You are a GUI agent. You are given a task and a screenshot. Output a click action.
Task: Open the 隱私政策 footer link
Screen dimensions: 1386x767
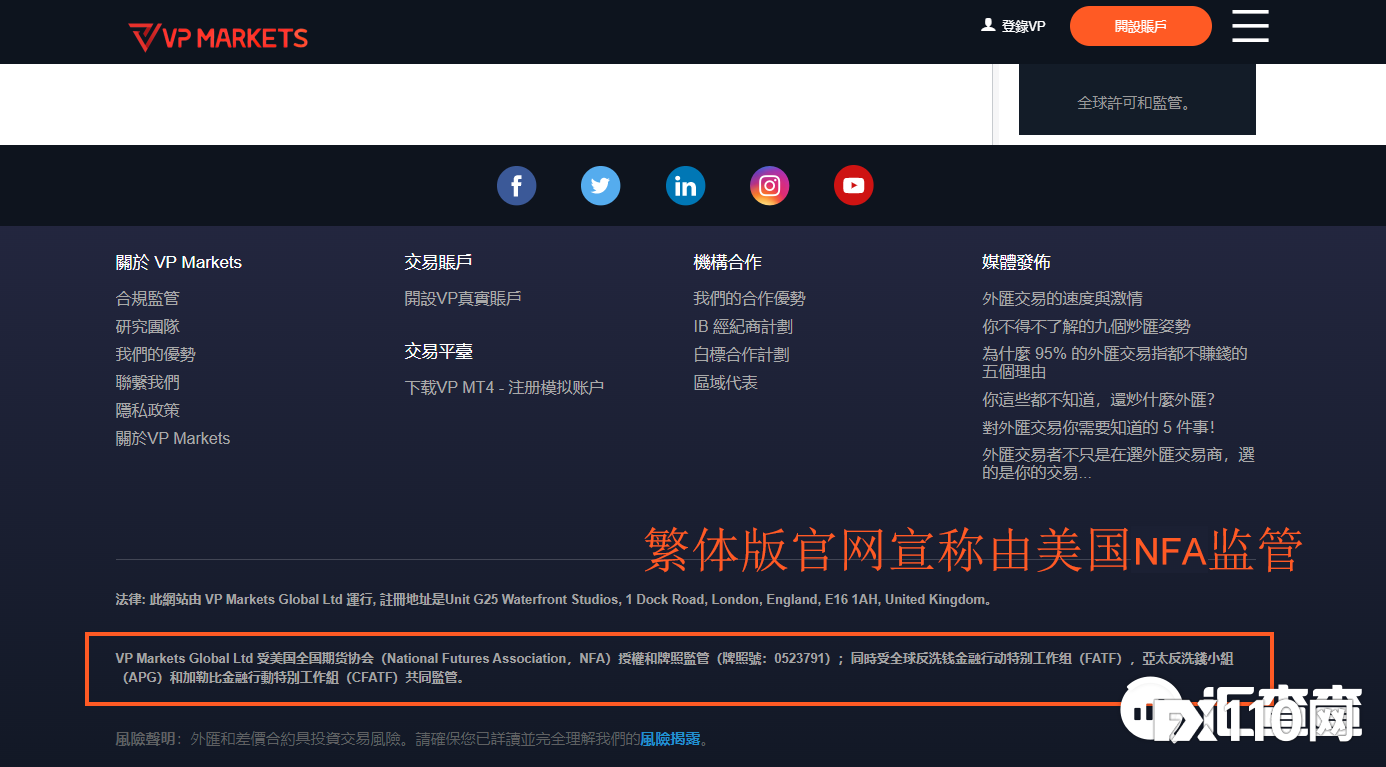pyautogui.click(x=148, y=410)
